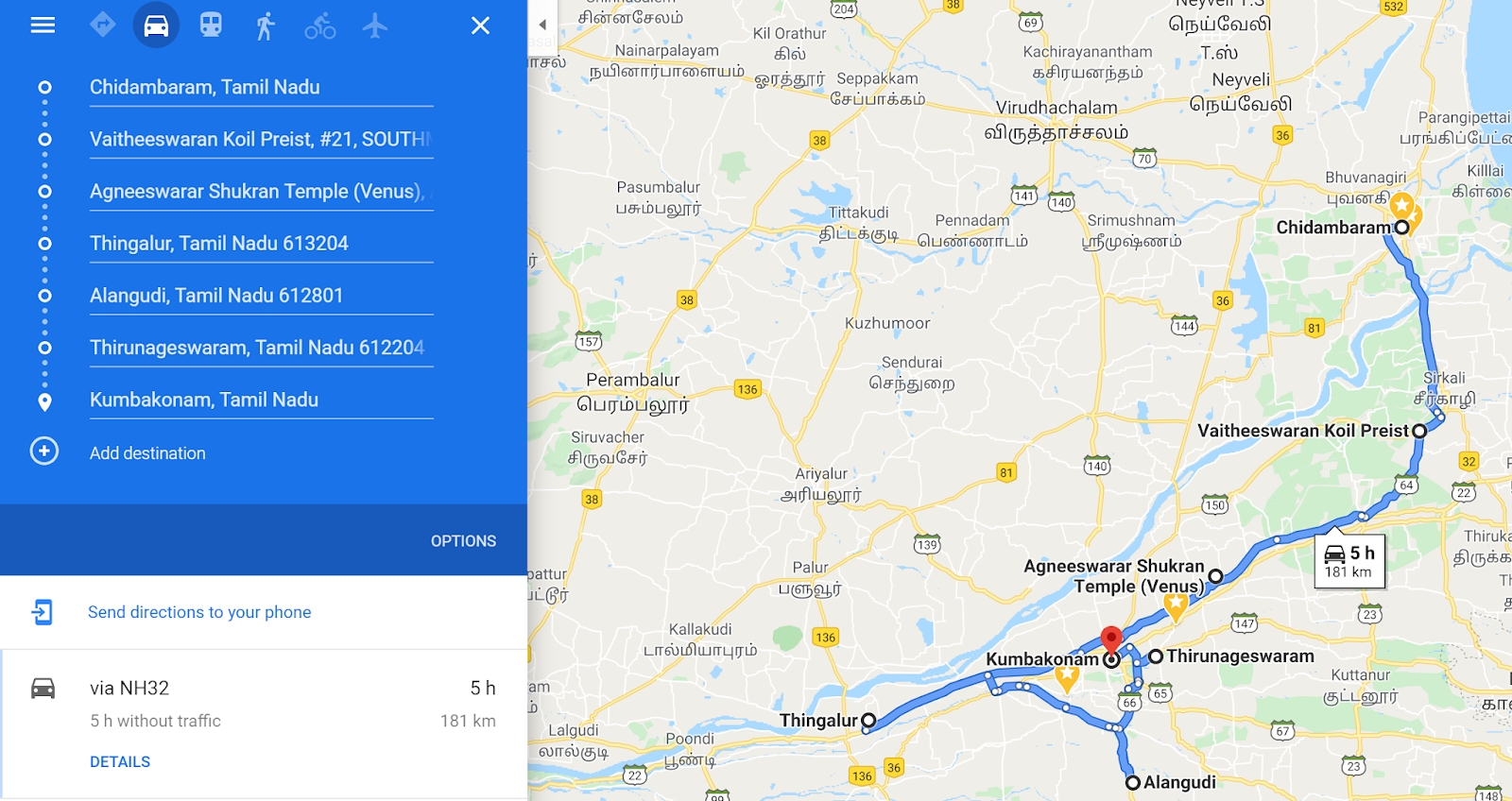Send directions to your phone
Viewport: 1512px width, 801px height.
[x=199, y=612]
